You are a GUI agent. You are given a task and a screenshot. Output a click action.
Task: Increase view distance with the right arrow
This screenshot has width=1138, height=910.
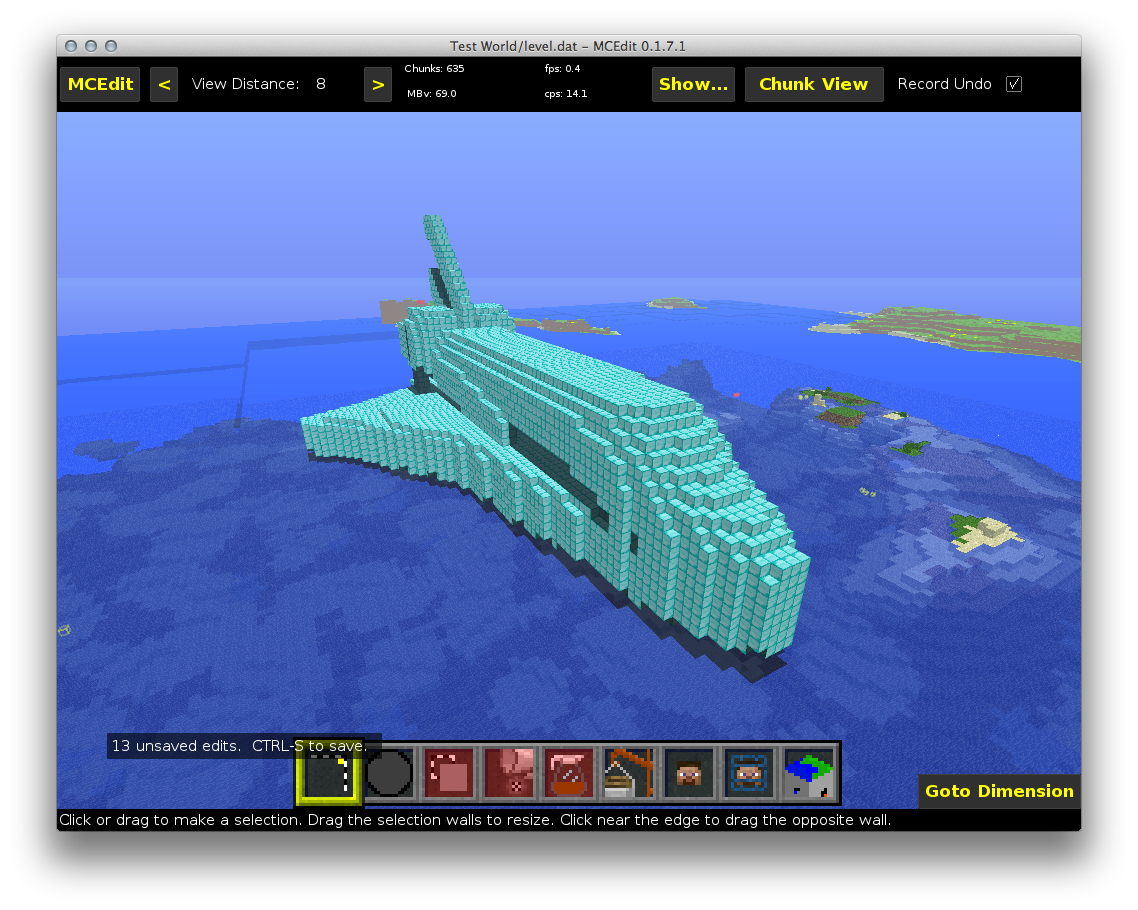pyautogui.click(x=377, y=84)
